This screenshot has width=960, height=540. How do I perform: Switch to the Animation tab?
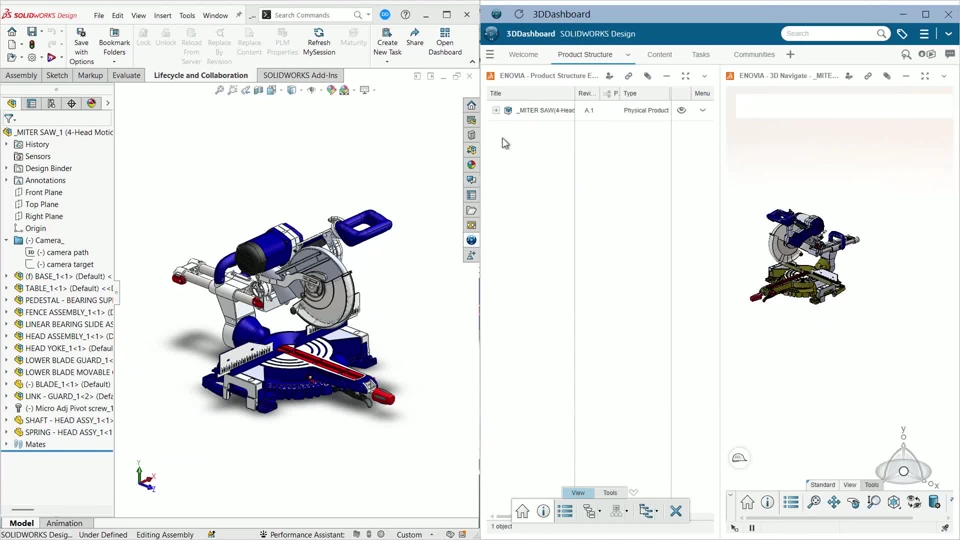tap(64, 523)
